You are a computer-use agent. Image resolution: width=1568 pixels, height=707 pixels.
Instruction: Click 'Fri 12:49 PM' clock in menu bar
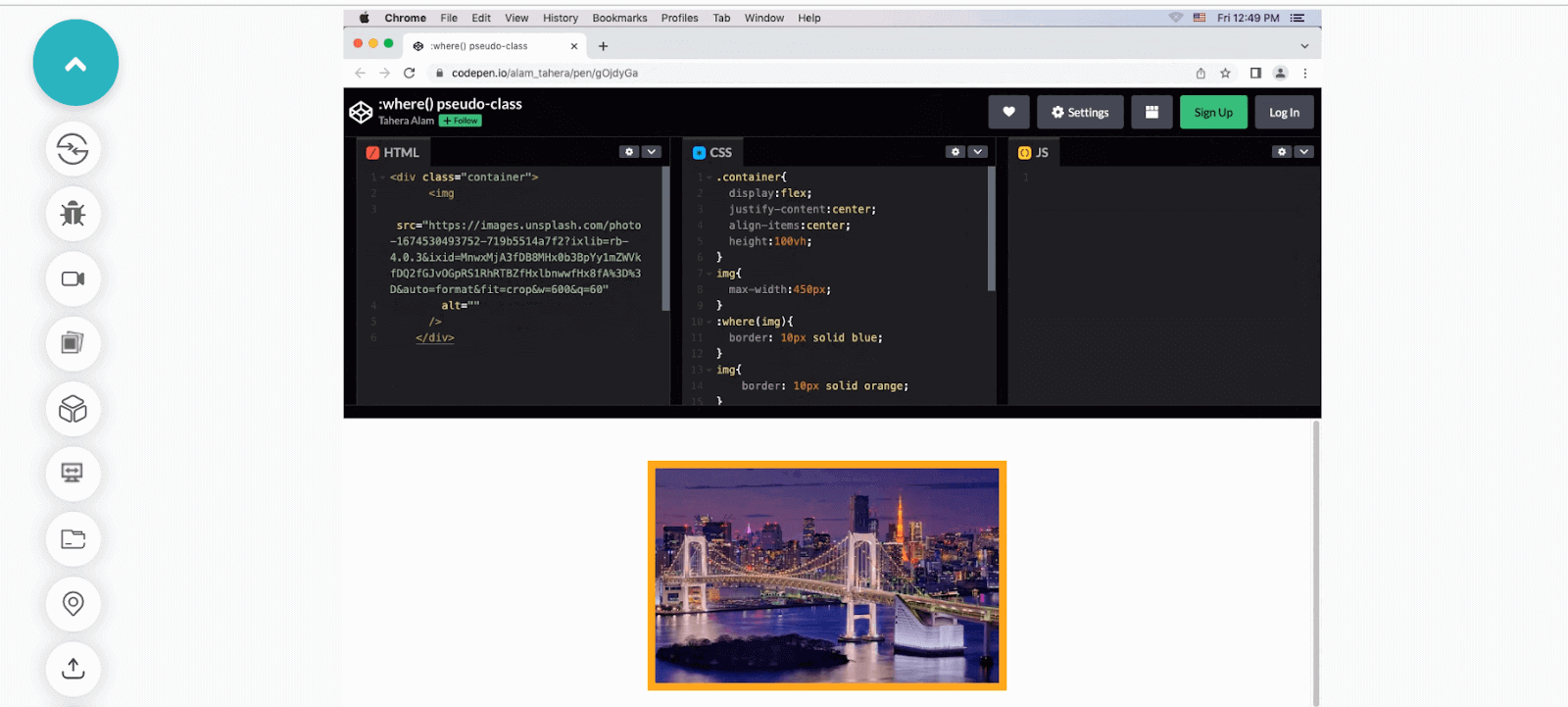1249,18
